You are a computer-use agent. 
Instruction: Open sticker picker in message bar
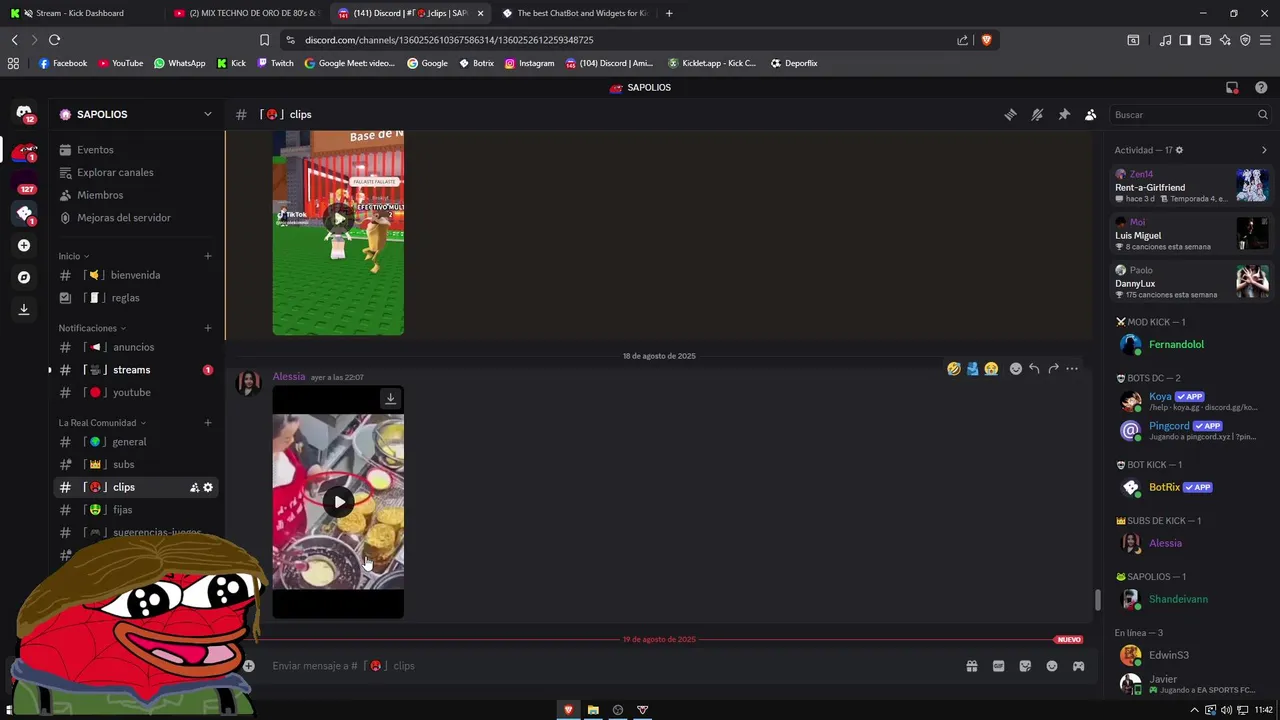tap(1025, 666)
